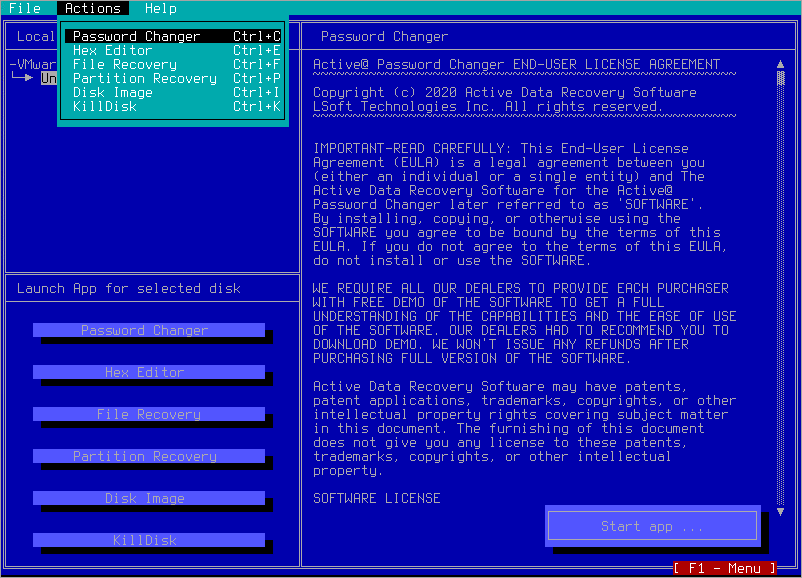Screen dimensions: 802x578
Task: Launch the File Recovery app button
Action: [149, 414]
